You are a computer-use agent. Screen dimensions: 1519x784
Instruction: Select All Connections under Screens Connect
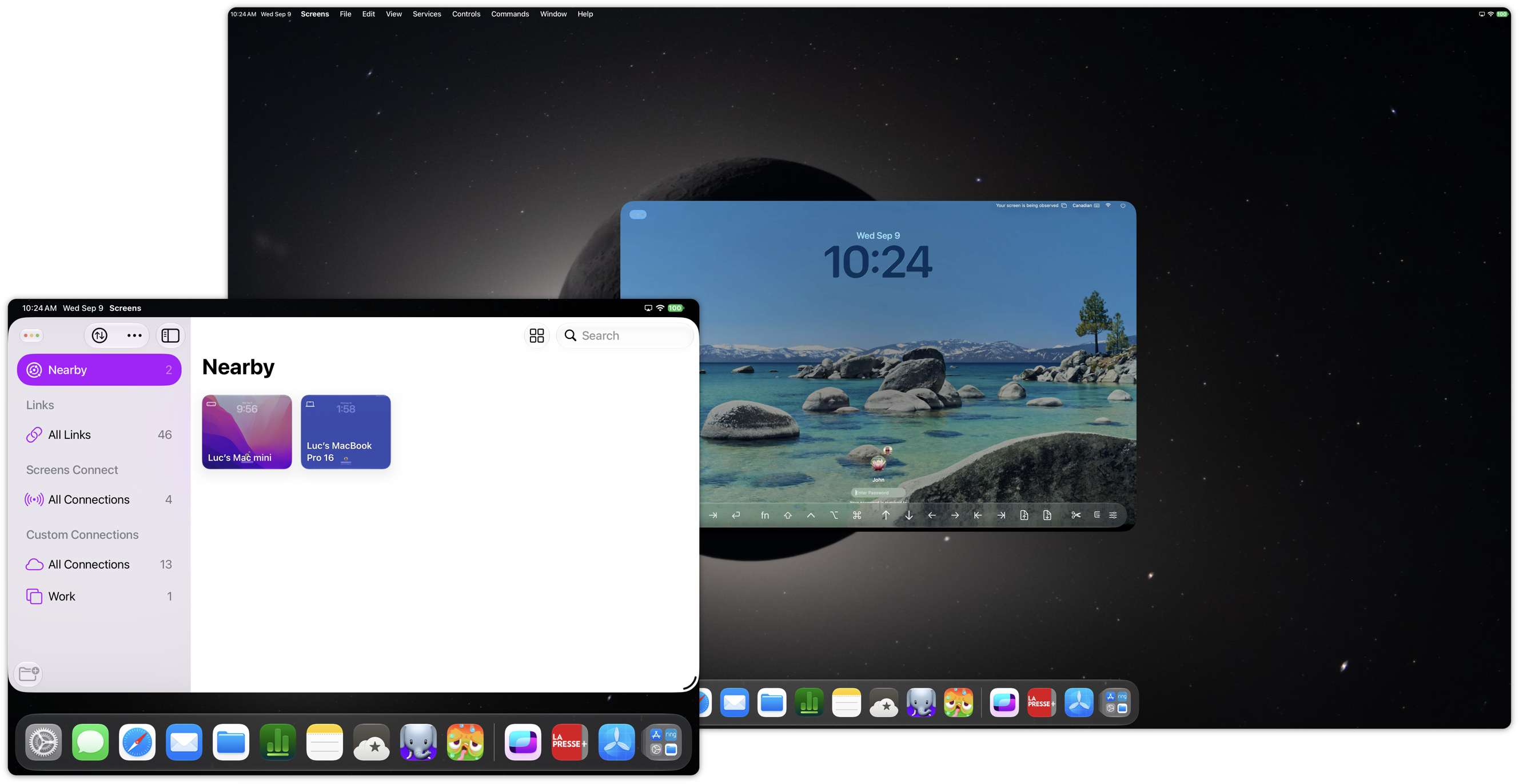click(x=99, y=499)
